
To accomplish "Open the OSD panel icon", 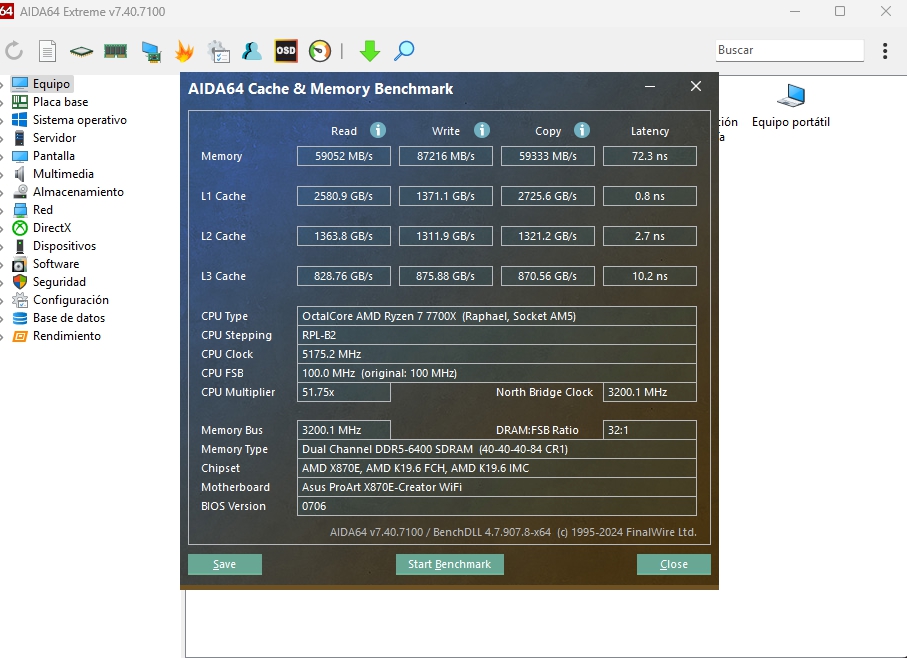I will point(286,51).
